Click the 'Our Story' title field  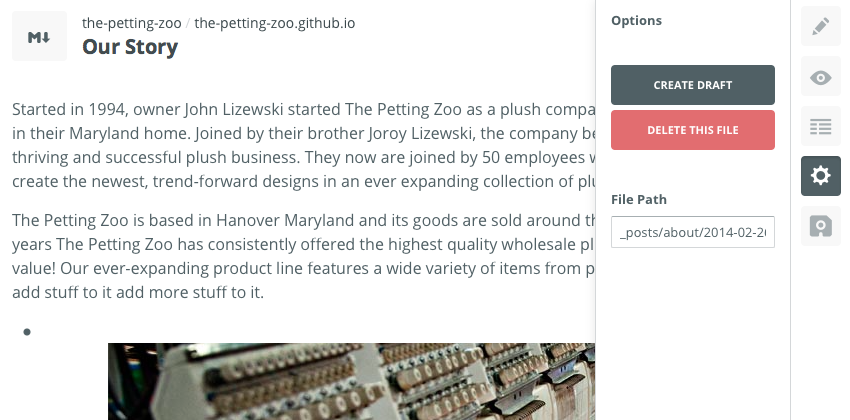coord(130,46)
